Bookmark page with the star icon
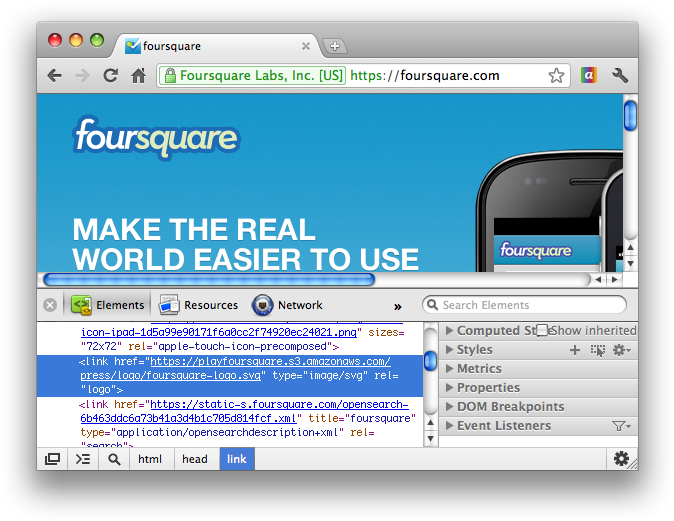The image size is (674, 521). [x=556, y=76]
